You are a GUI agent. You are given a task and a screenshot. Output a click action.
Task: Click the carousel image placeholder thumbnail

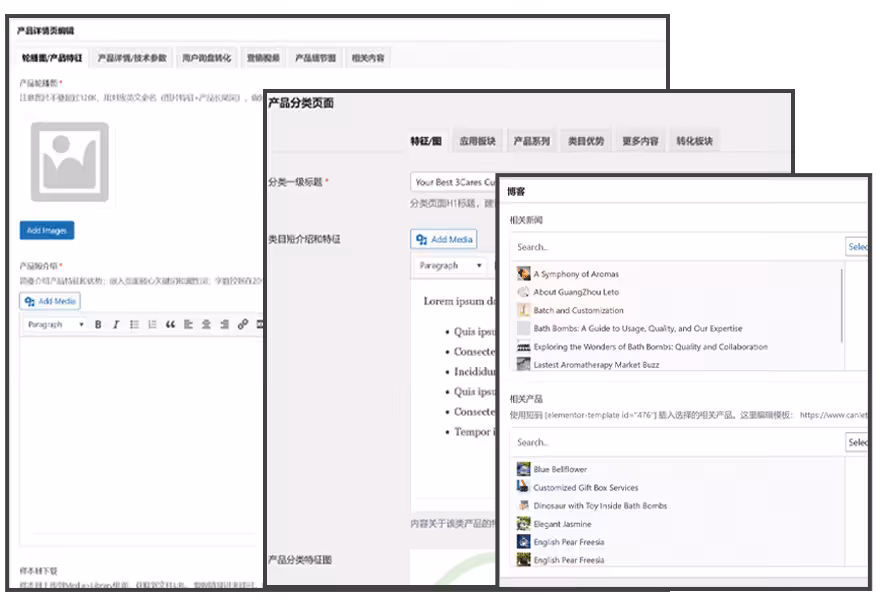(x=70, y=162)
